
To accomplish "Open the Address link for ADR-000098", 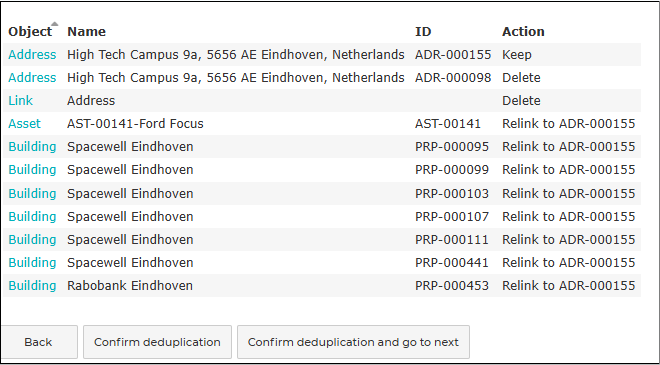I will coord(32,78).
